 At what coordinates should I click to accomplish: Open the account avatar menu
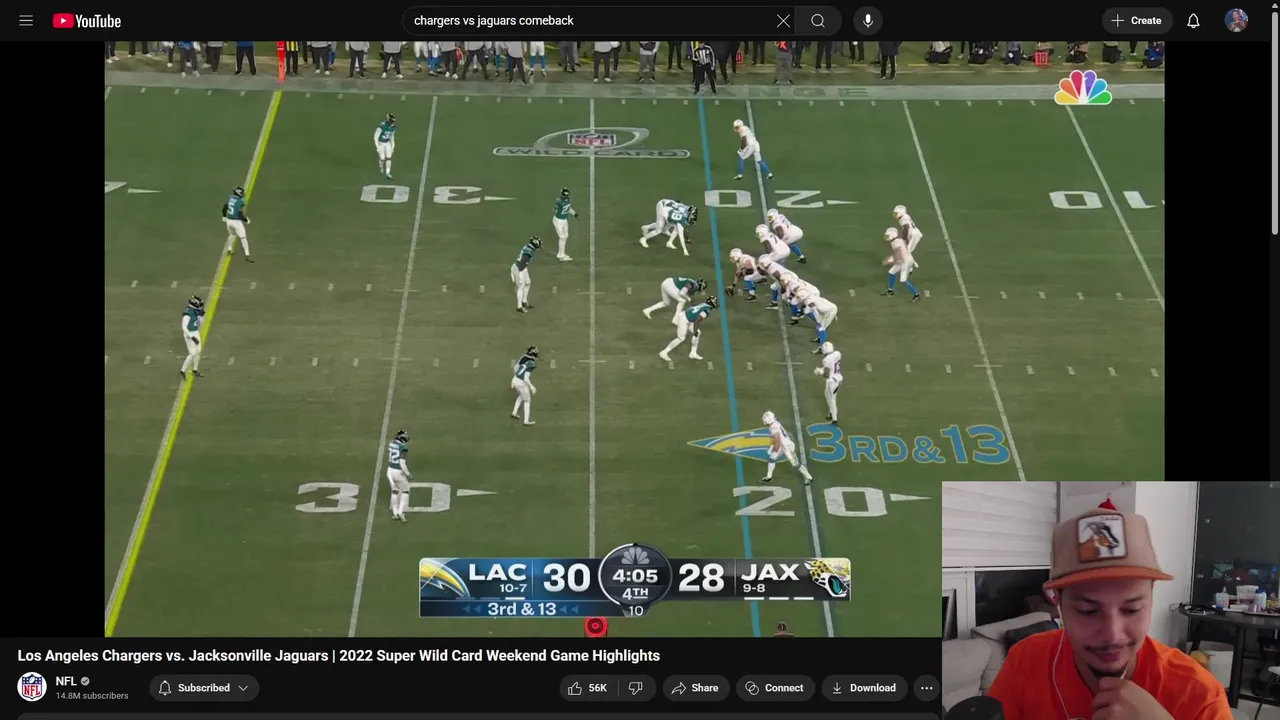click(x=1236, y=20)
